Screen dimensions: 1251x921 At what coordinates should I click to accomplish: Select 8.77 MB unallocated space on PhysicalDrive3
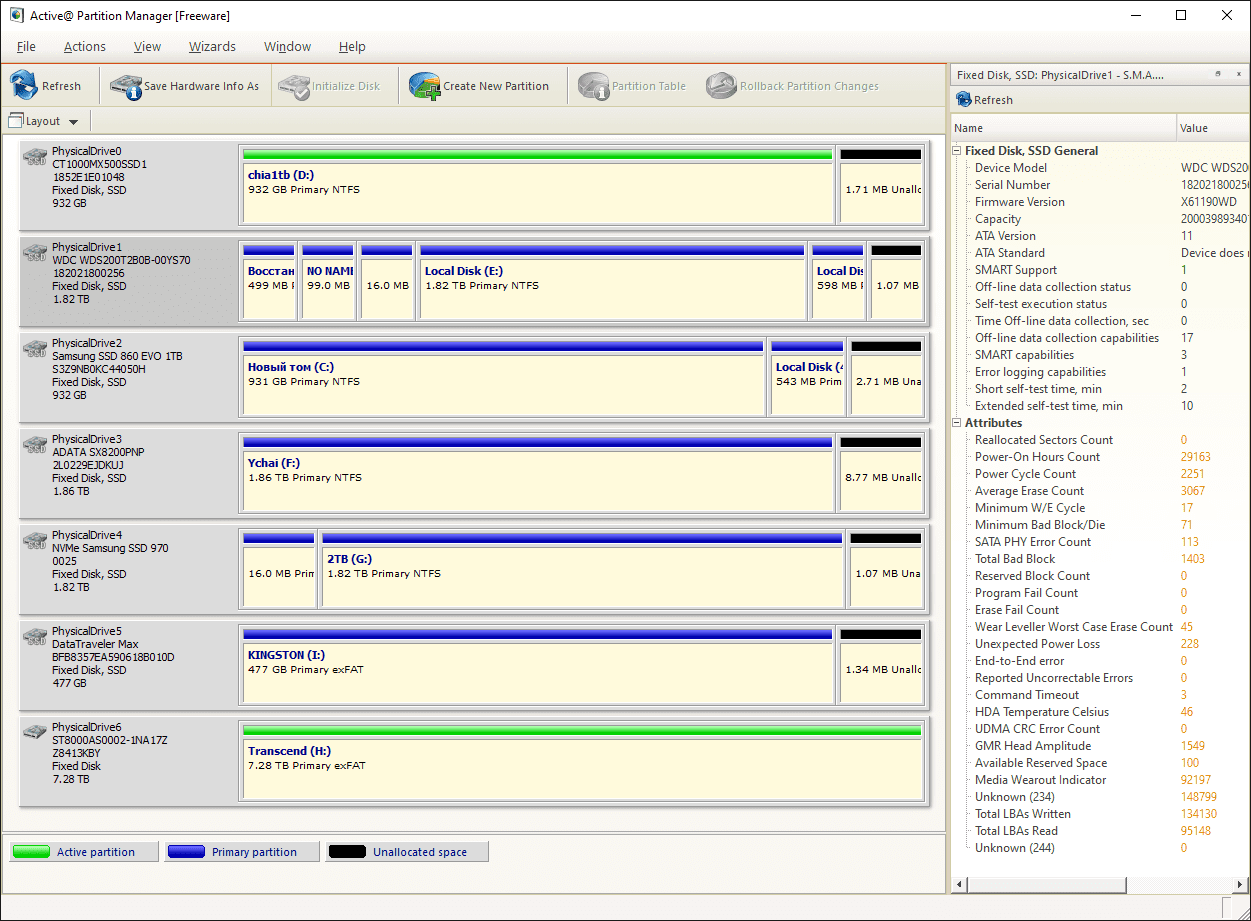881,473
